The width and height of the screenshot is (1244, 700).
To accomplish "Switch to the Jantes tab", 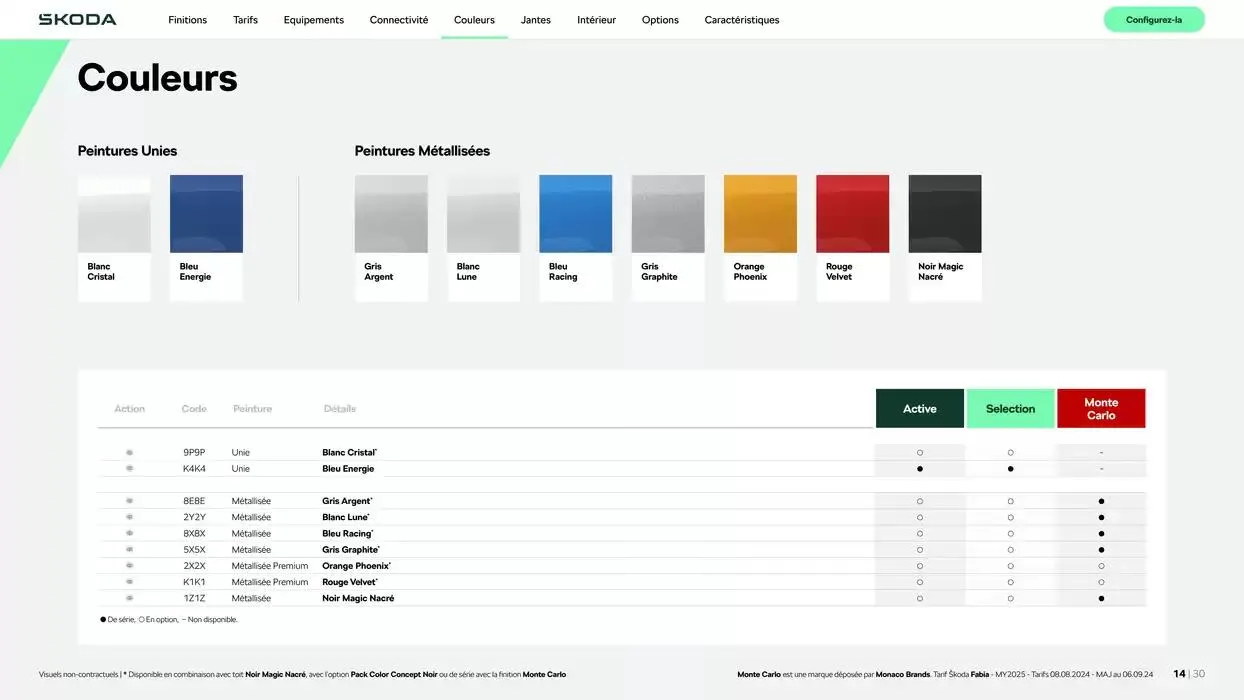I will (535, 20).
